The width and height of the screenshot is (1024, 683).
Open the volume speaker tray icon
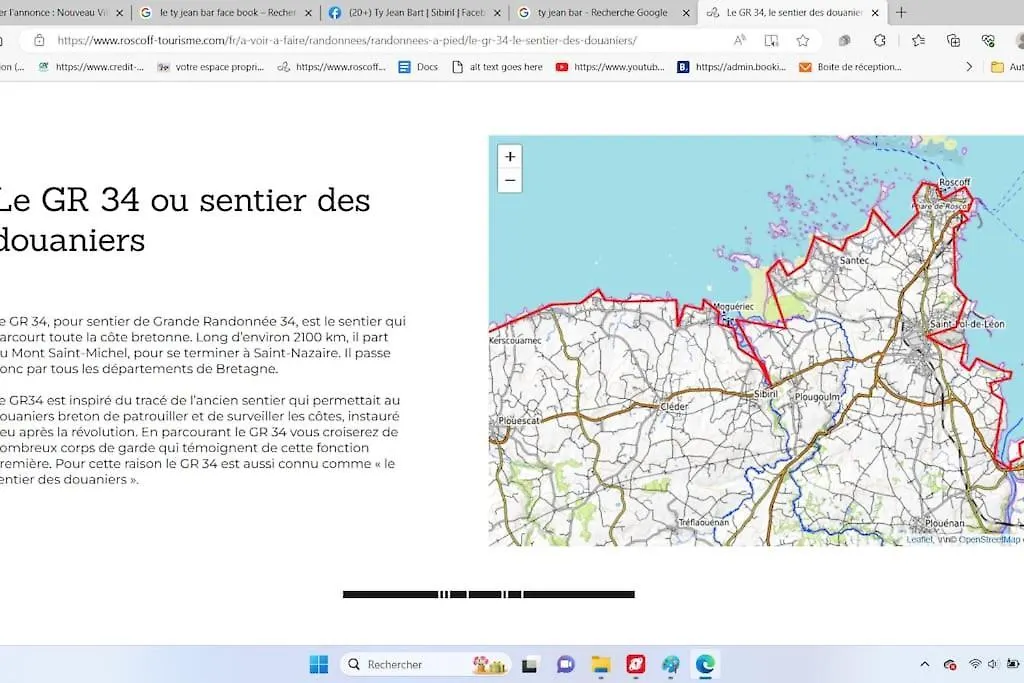(x=993, y=665)
